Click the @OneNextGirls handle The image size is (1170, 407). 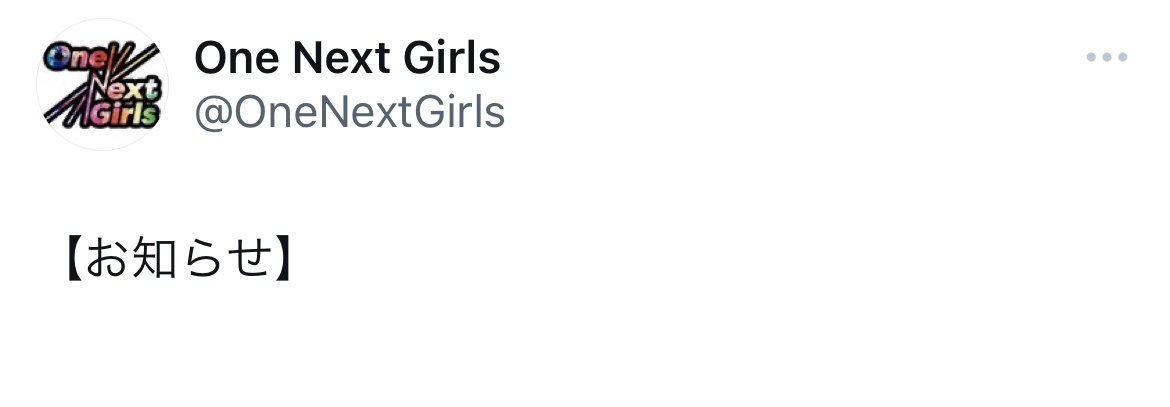click(349, 113)
